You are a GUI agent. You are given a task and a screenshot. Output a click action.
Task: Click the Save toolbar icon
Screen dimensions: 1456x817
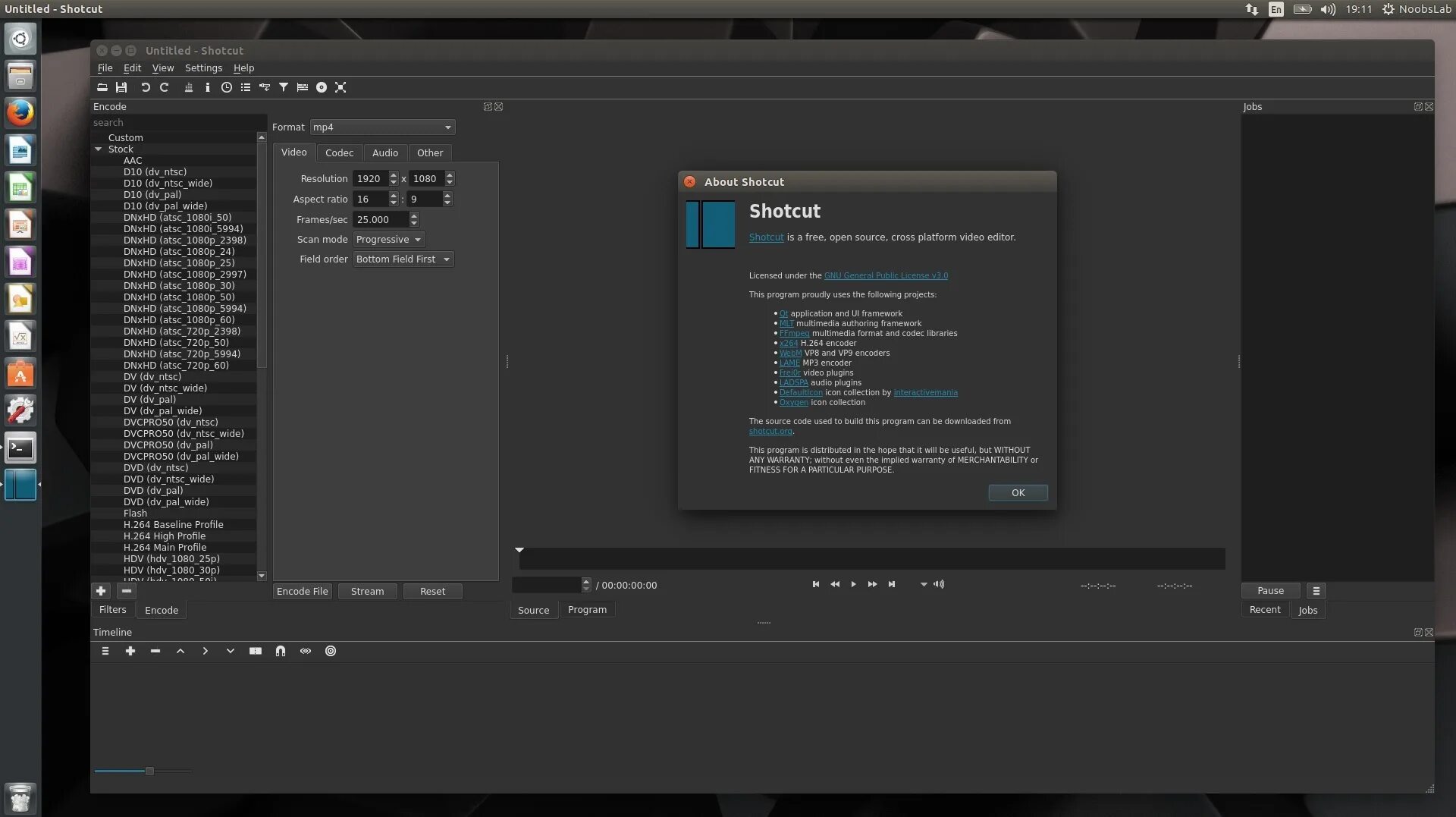coord(121,87)
